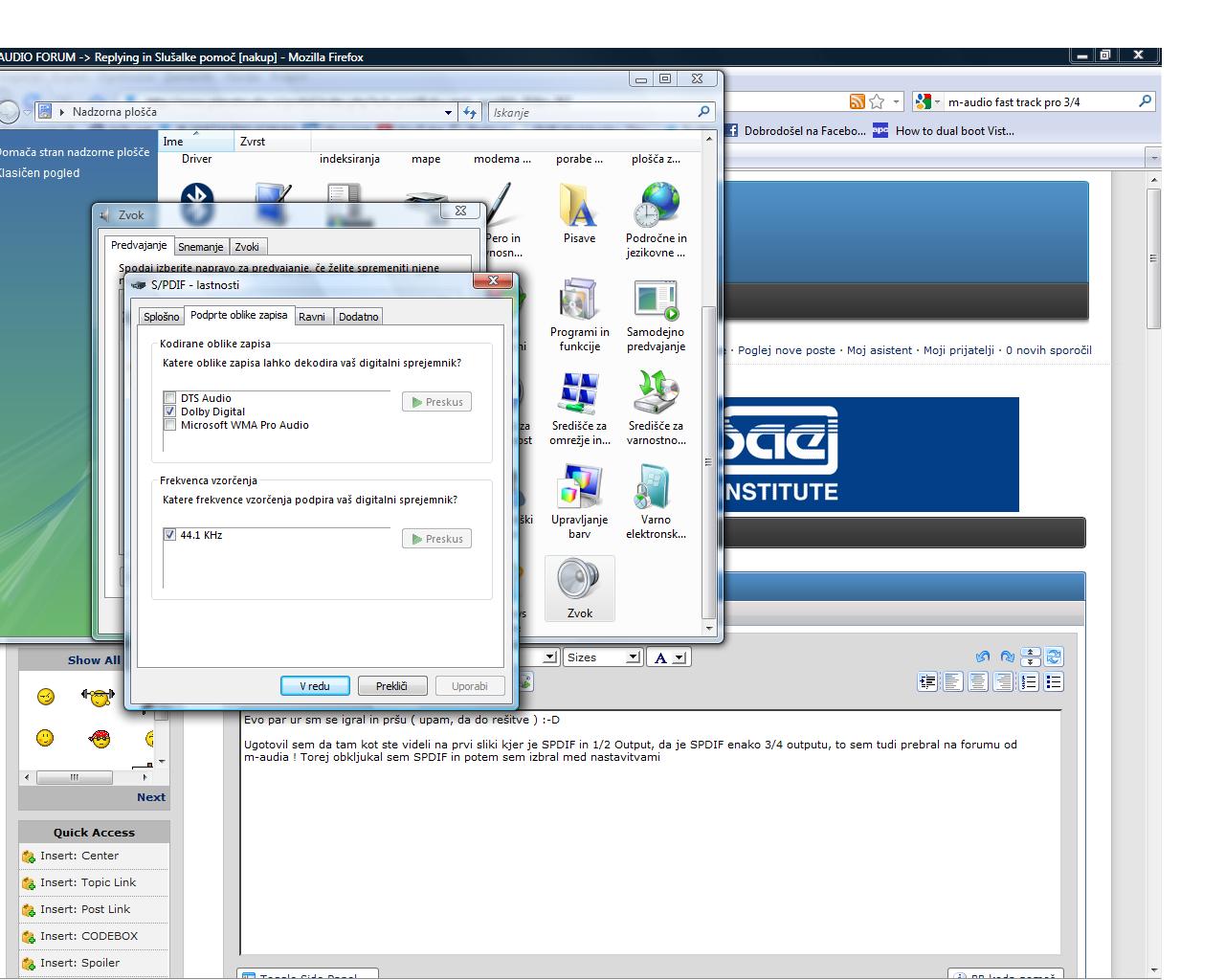
Task: Click the Iskanje search field
Action: pyautogui.click(x=593, y=112)
